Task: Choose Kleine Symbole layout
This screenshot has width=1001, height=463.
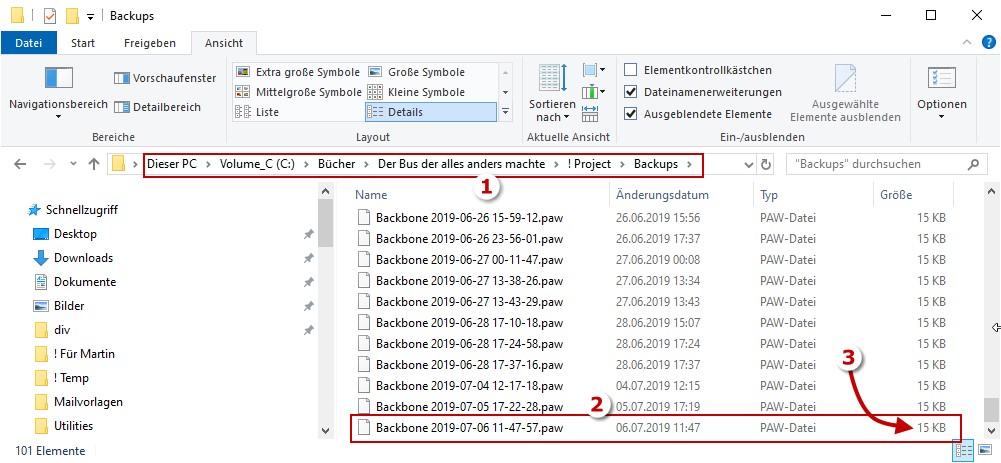Action: pyautogui.click(x=418, y=92)
